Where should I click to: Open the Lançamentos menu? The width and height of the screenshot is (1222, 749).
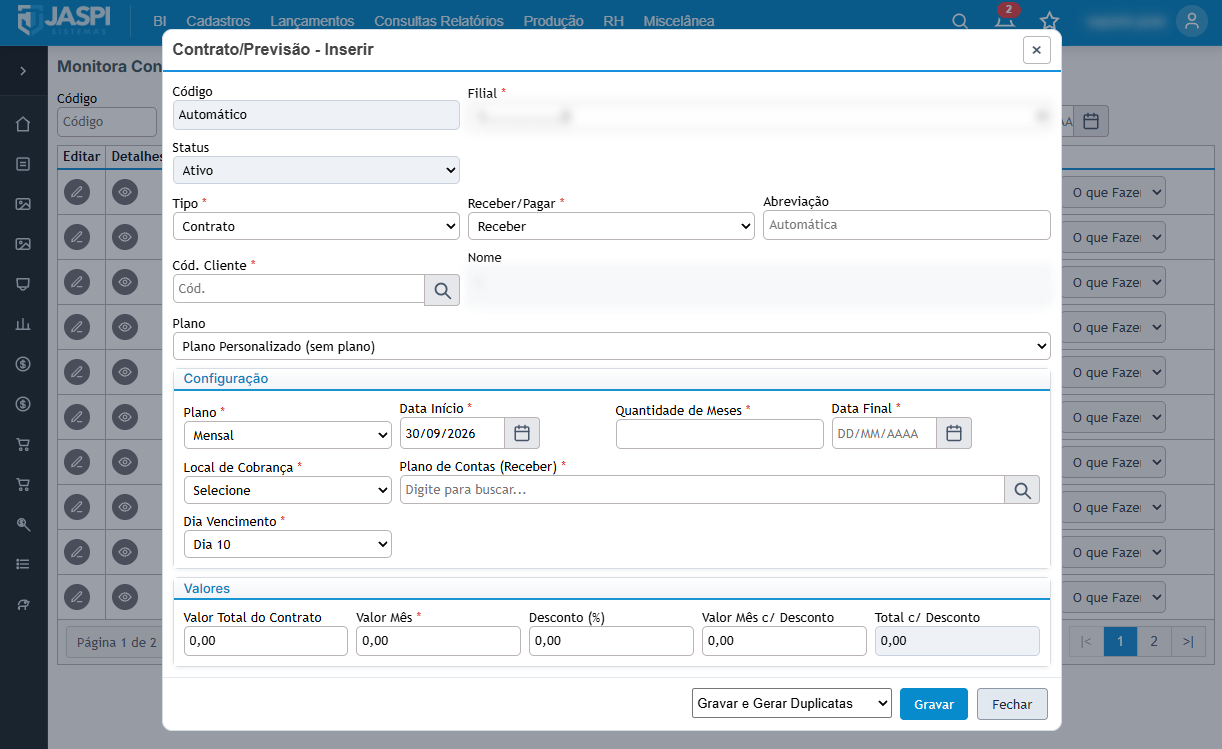[312, 21]
